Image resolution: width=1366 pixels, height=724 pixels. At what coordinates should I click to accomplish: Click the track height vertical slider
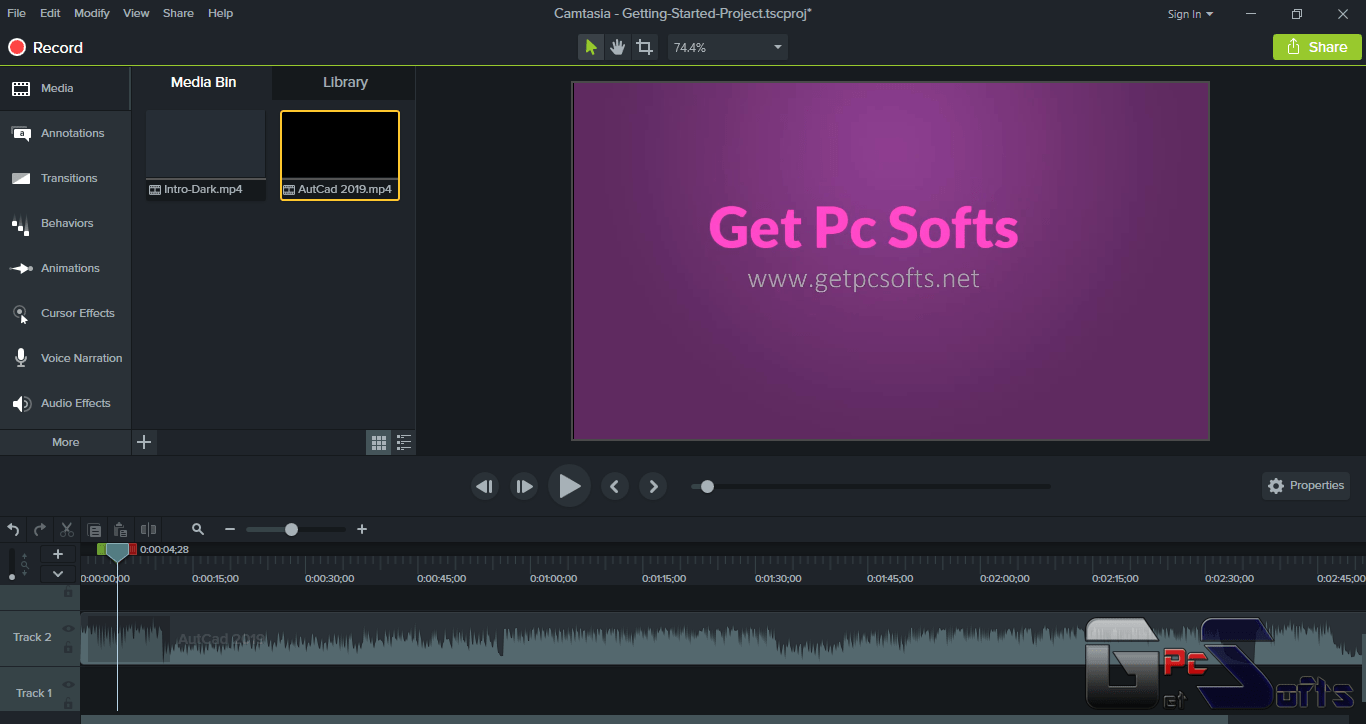click(12, 565)
